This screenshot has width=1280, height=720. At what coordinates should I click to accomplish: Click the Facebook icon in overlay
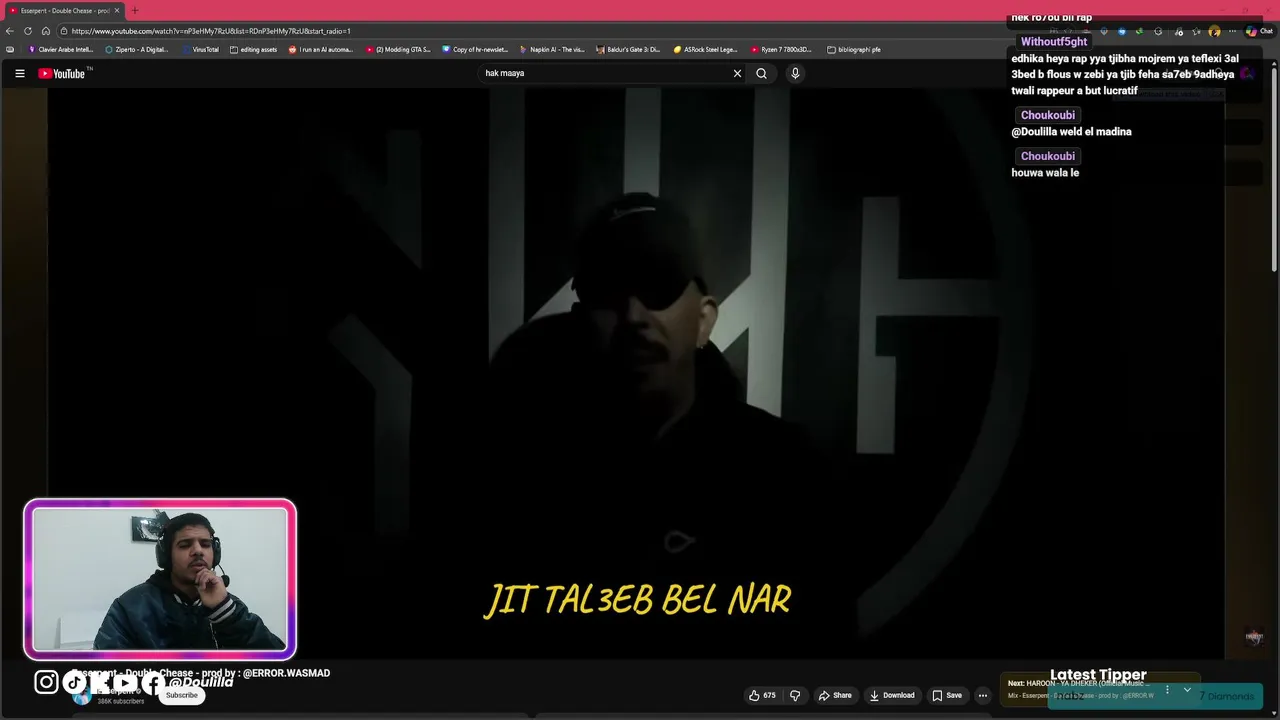coord(152,682)
